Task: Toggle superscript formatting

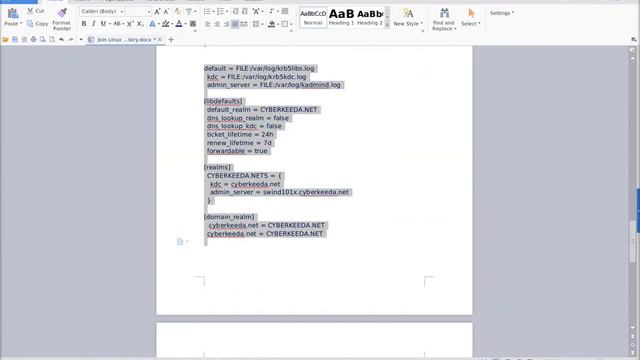Action: pos(129,24)
